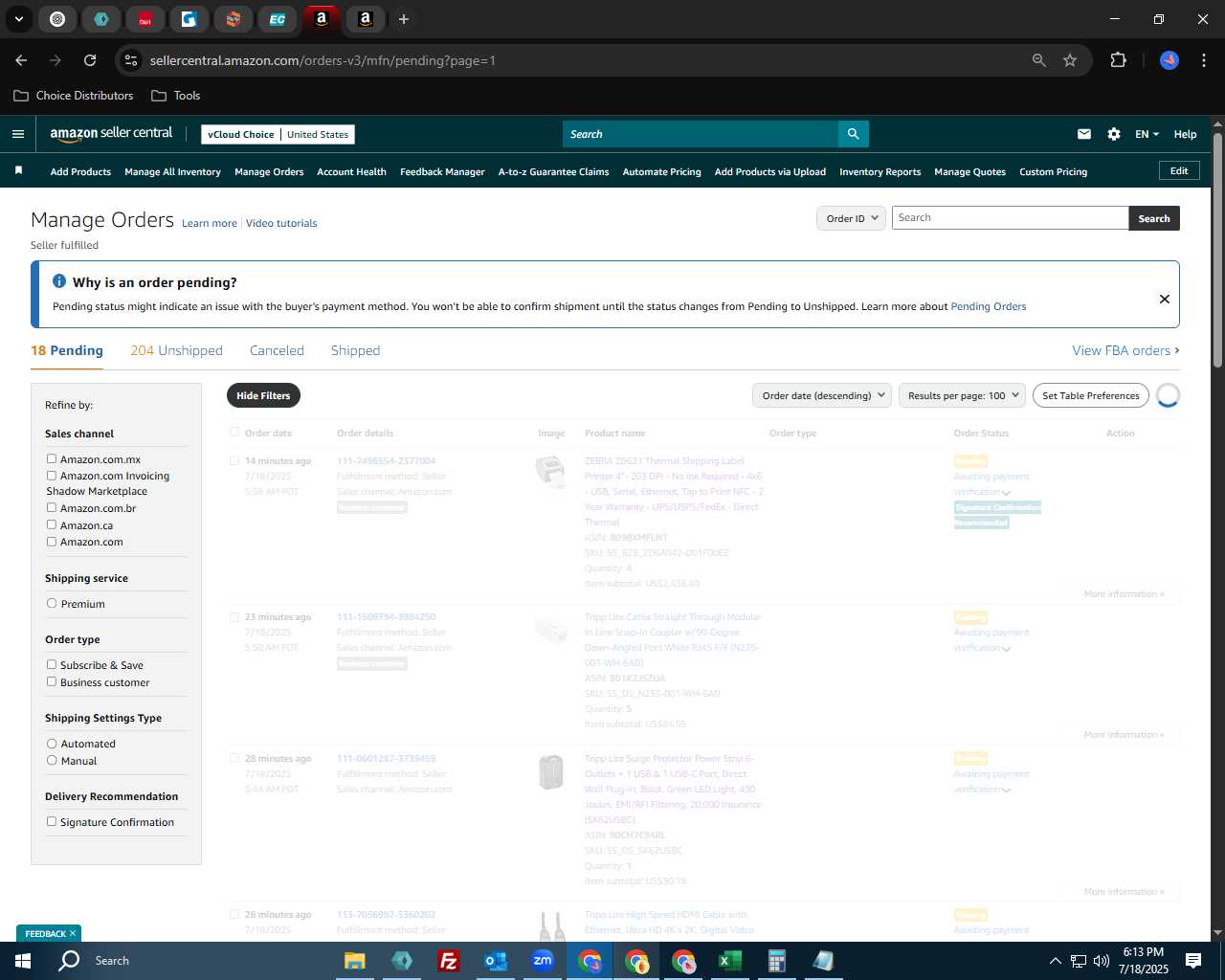Select the Automated shipping settings radio
Image resolution: width=1225 pixels, height=980 pixels.
coord(52,743)
